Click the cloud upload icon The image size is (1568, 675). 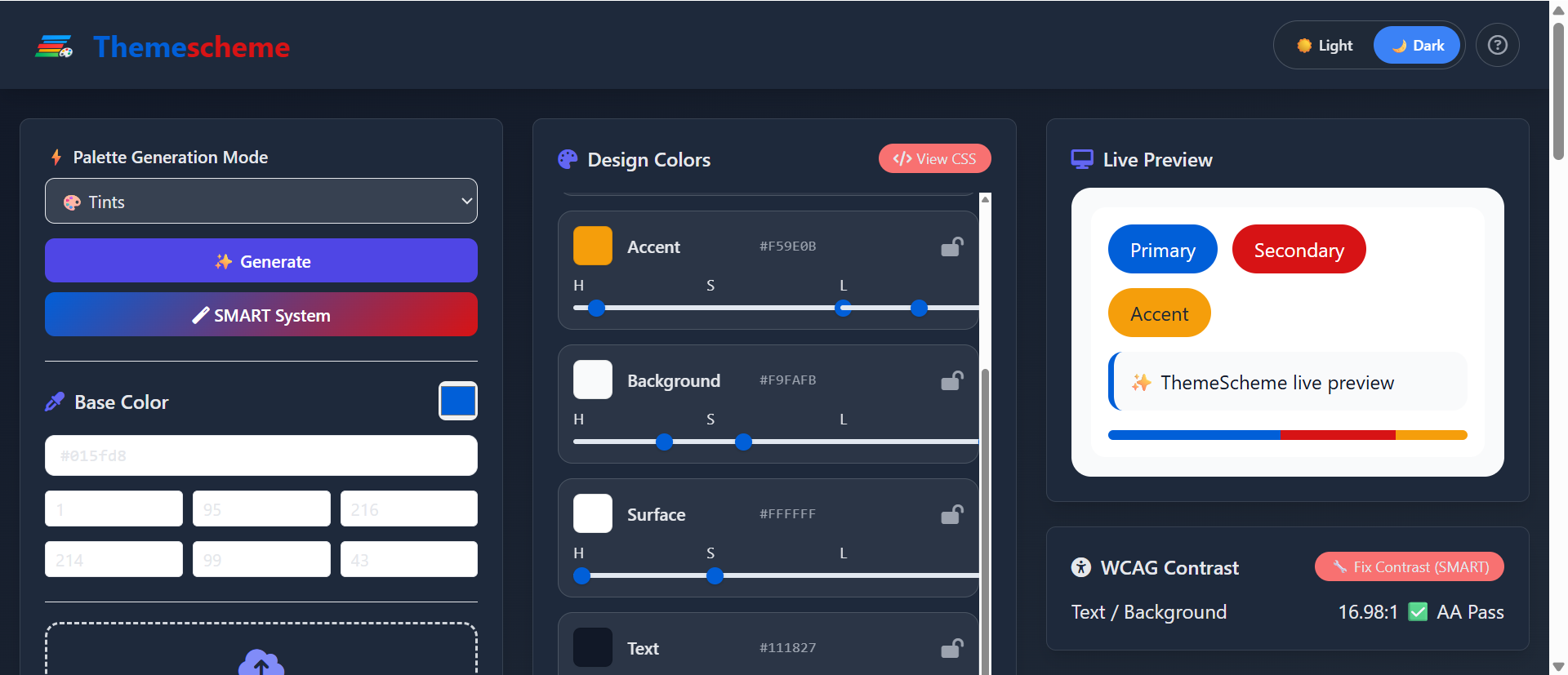[x=261, y=663]
